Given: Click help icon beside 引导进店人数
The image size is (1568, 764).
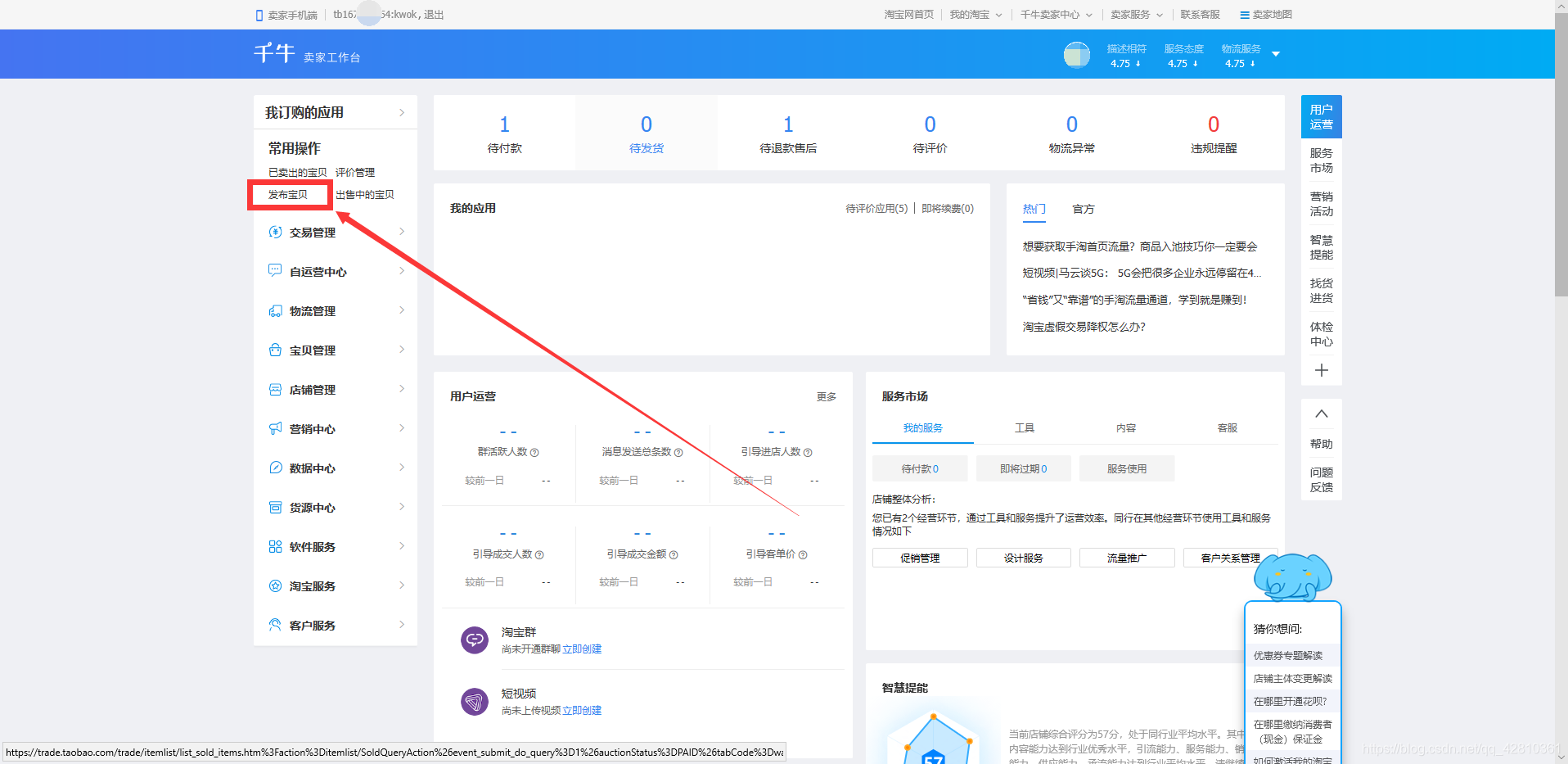Looking at the screenshot, I should 808,453.
